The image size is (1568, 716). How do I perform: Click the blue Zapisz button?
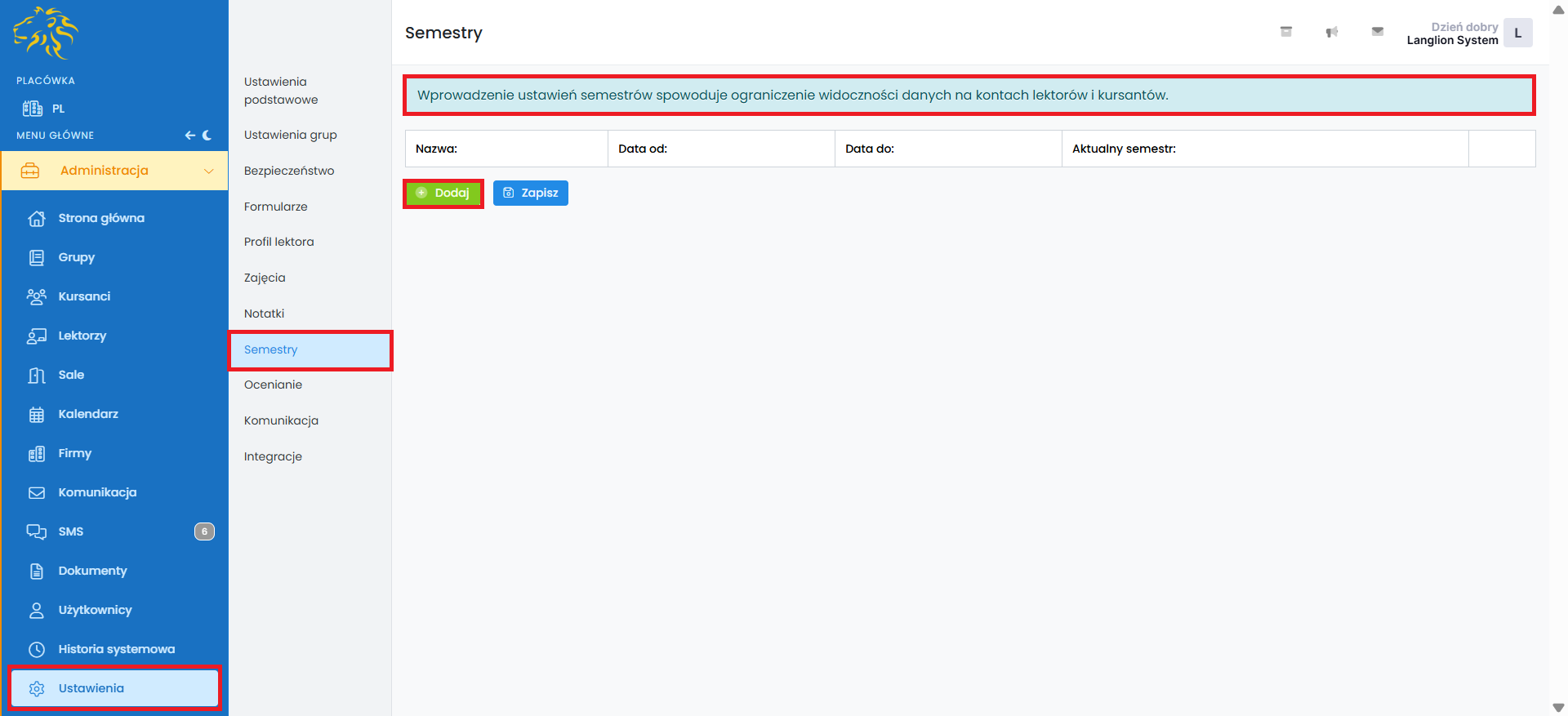[x=530, y=193]
